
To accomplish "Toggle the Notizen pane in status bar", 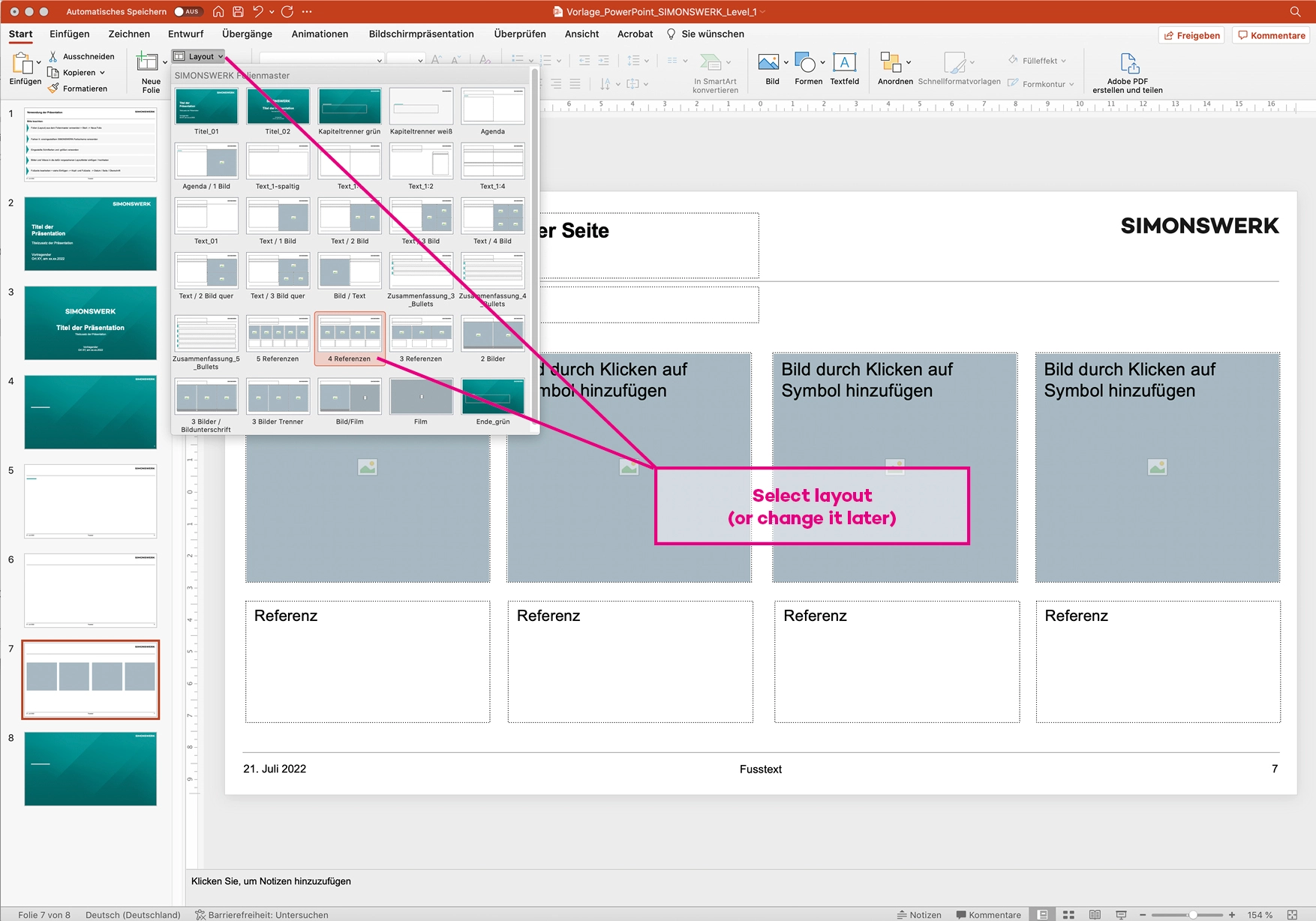I will (x=919, y=914).
